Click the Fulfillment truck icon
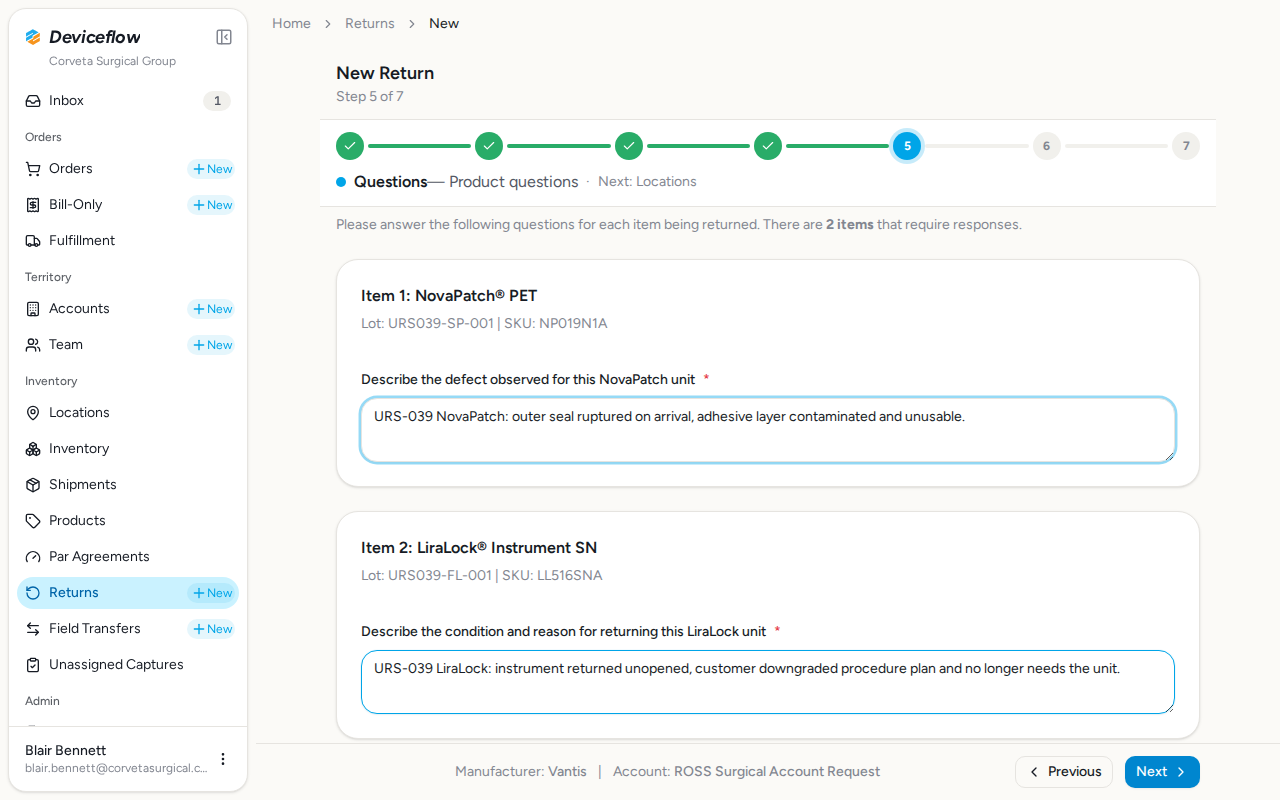 tap(33, 241)
